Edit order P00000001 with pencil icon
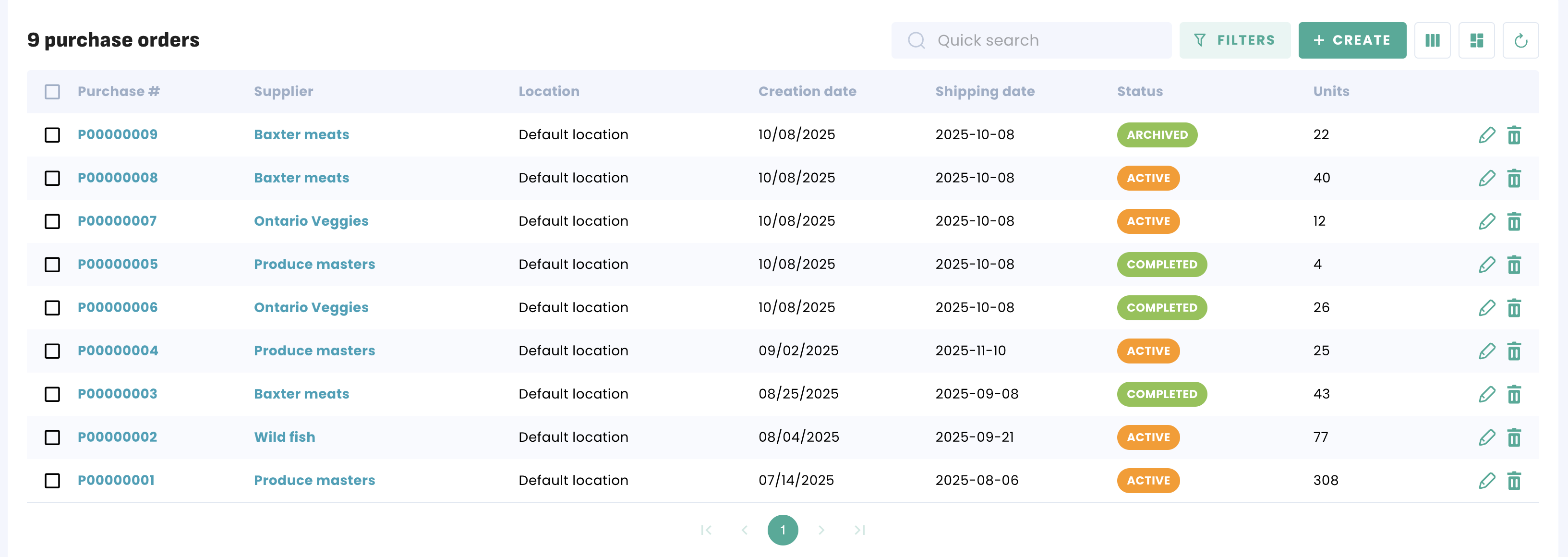 point(1486,480)
